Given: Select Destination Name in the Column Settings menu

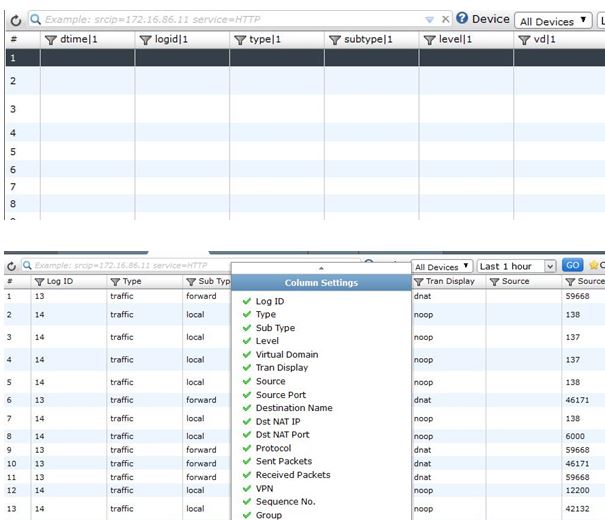Looking at the screenshot, I should pos(294,408).
